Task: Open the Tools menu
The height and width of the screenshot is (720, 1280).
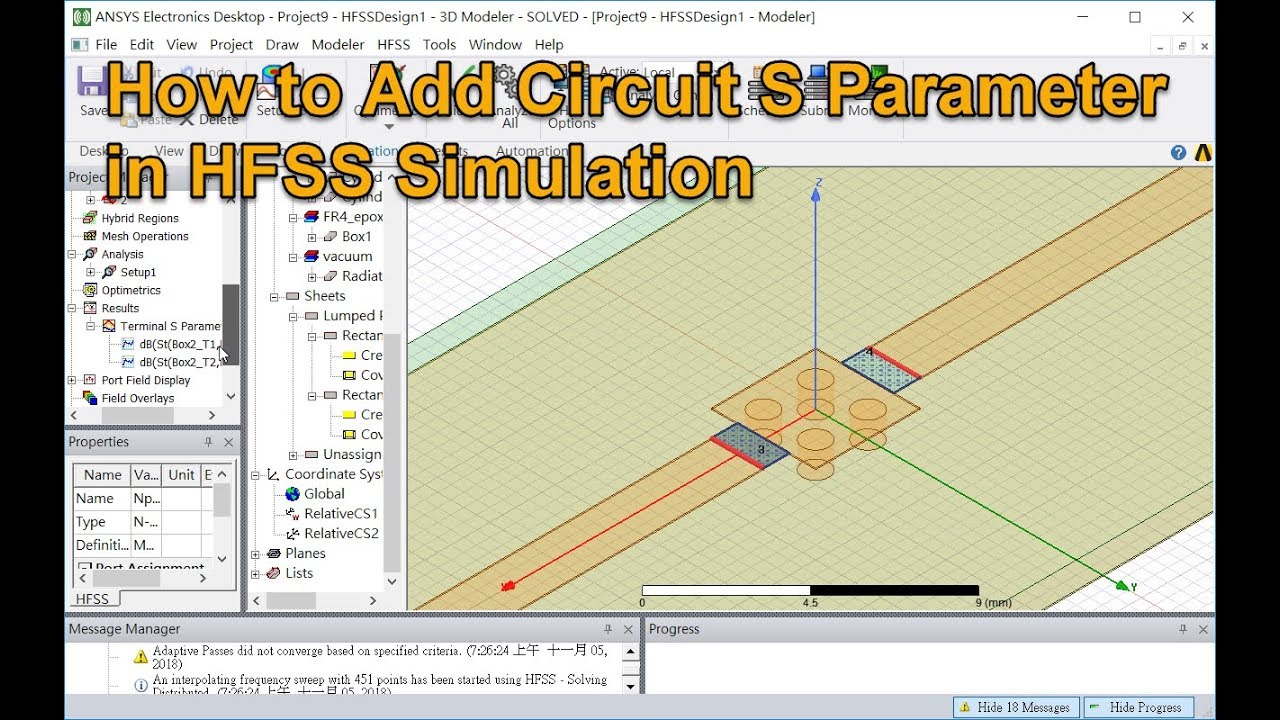Action: [439, 45]
